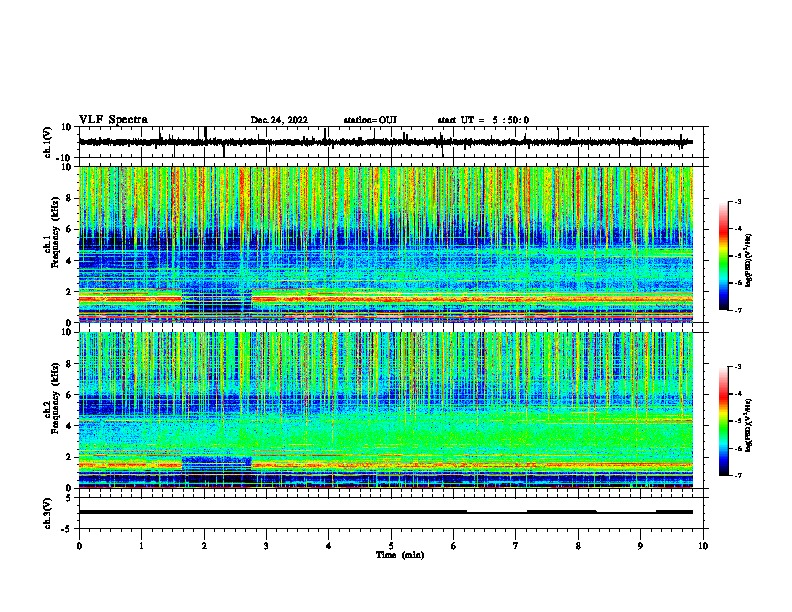Click the "8" kHz tick of ch.1 spectrogram

(69, 198)
